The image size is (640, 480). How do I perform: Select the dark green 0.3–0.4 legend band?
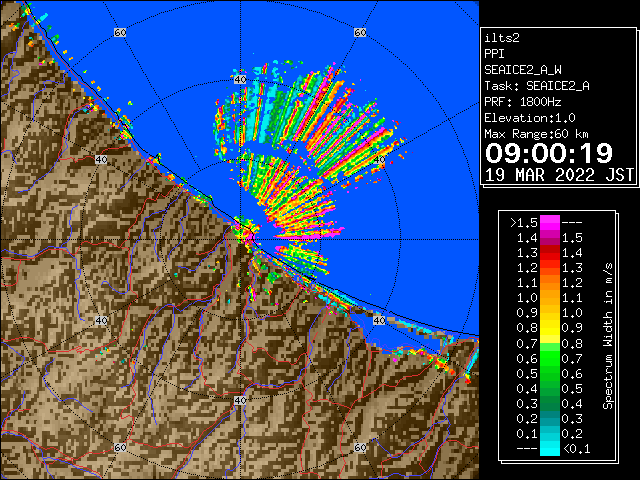(550, 404)
